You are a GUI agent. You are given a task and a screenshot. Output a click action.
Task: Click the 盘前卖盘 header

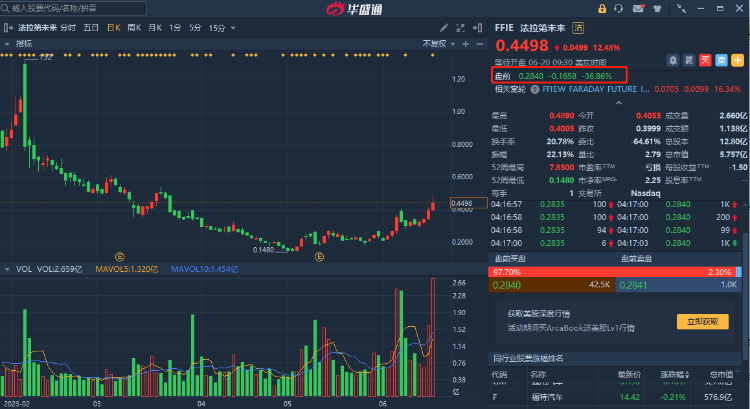tap(636, 259)
